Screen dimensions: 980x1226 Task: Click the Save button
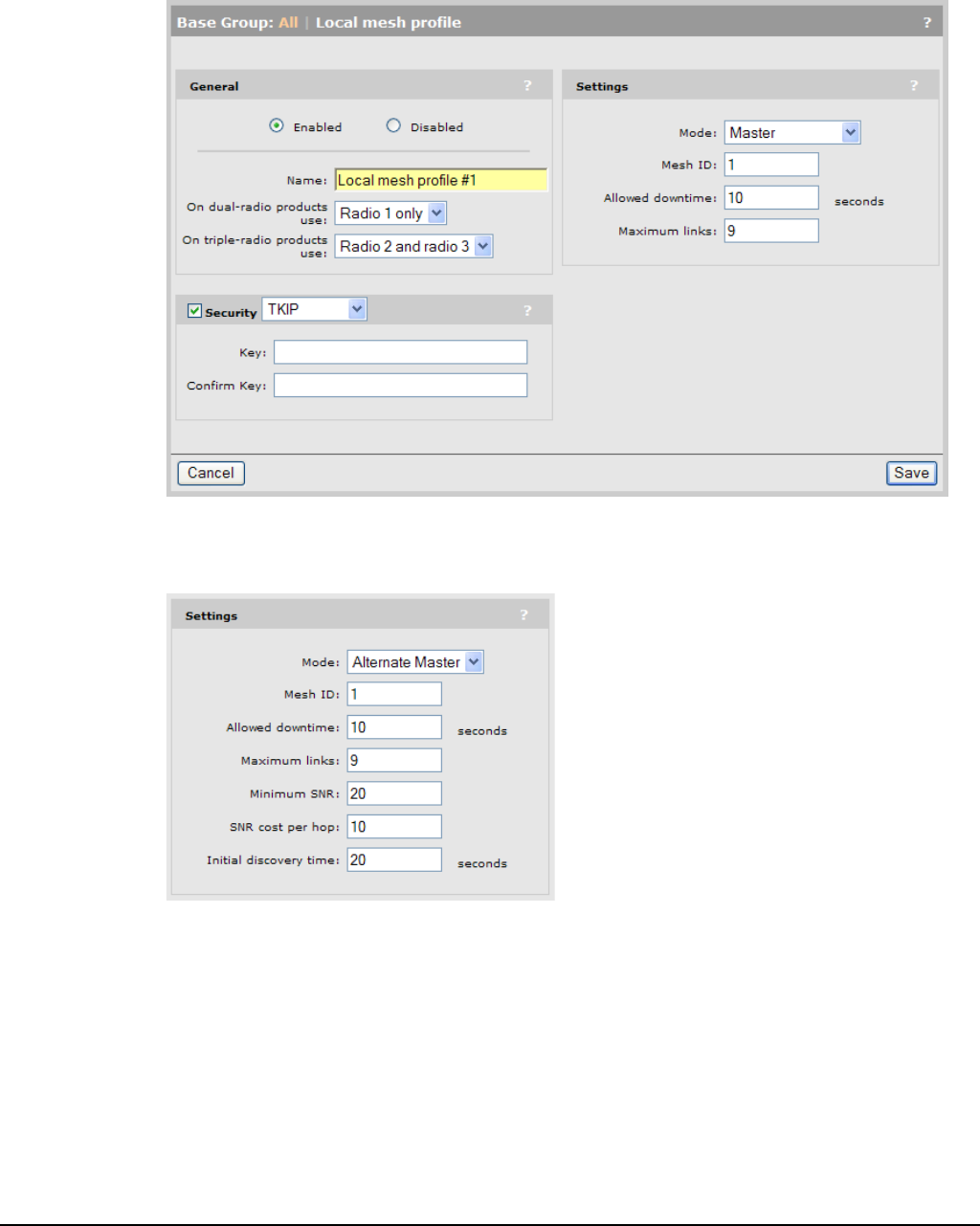click(911, 473)
